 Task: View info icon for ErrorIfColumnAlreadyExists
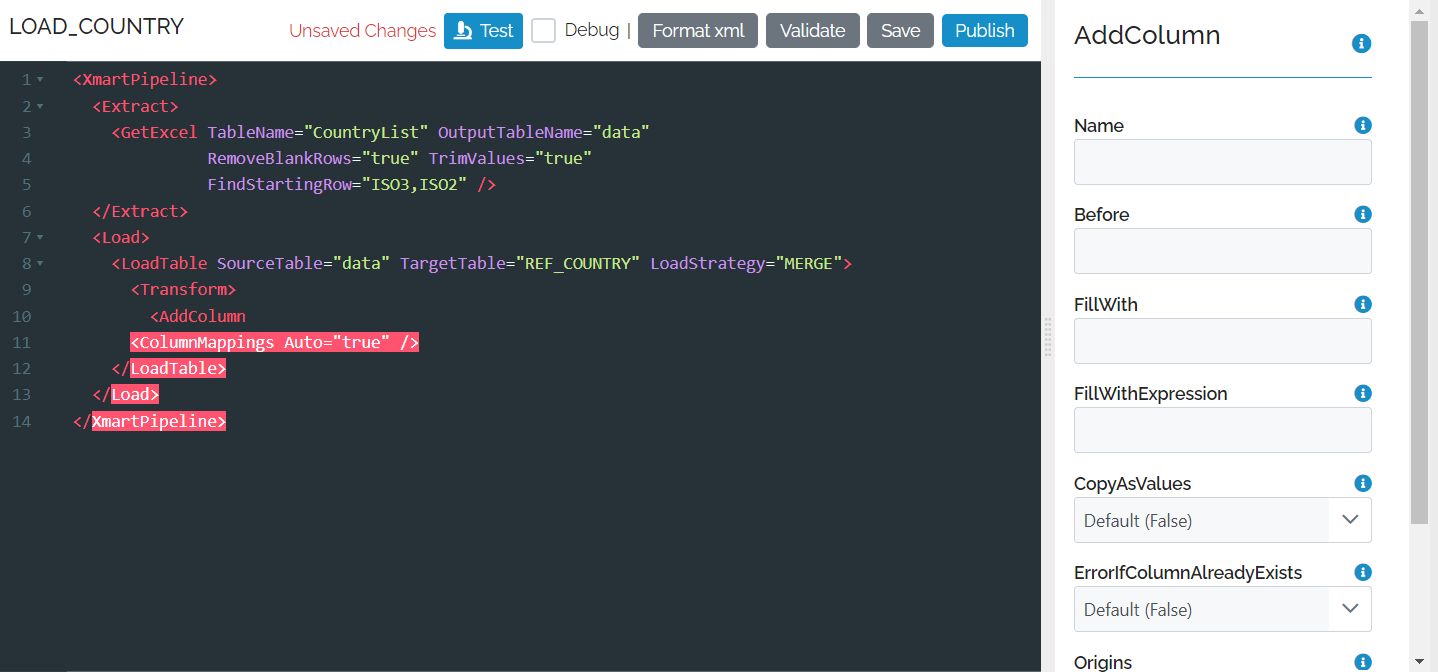pyautogui.click(x=1362, y=573)
